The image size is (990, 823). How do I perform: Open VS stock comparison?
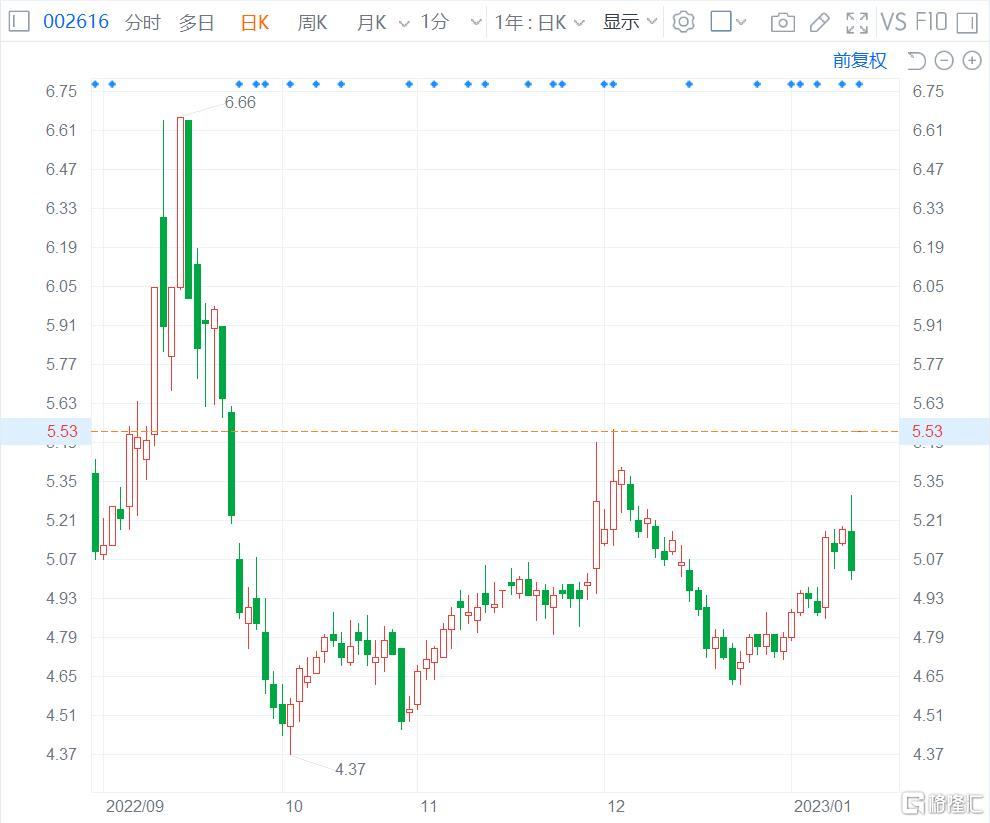(894, 22)
